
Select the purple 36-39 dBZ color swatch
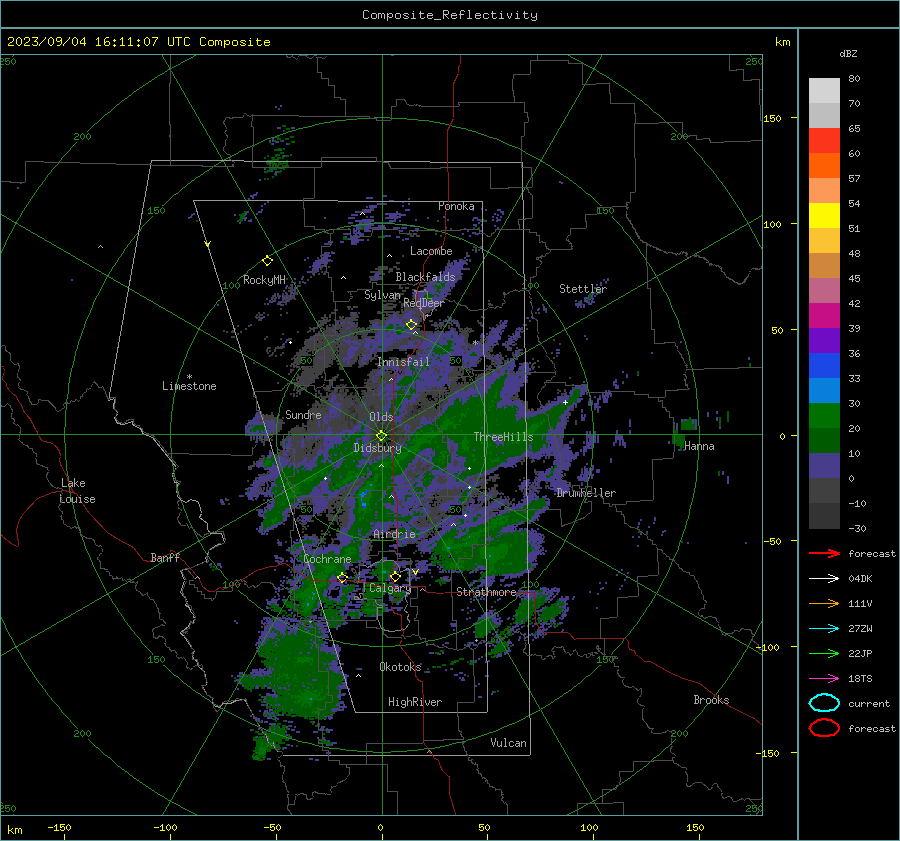pos(824,340)
